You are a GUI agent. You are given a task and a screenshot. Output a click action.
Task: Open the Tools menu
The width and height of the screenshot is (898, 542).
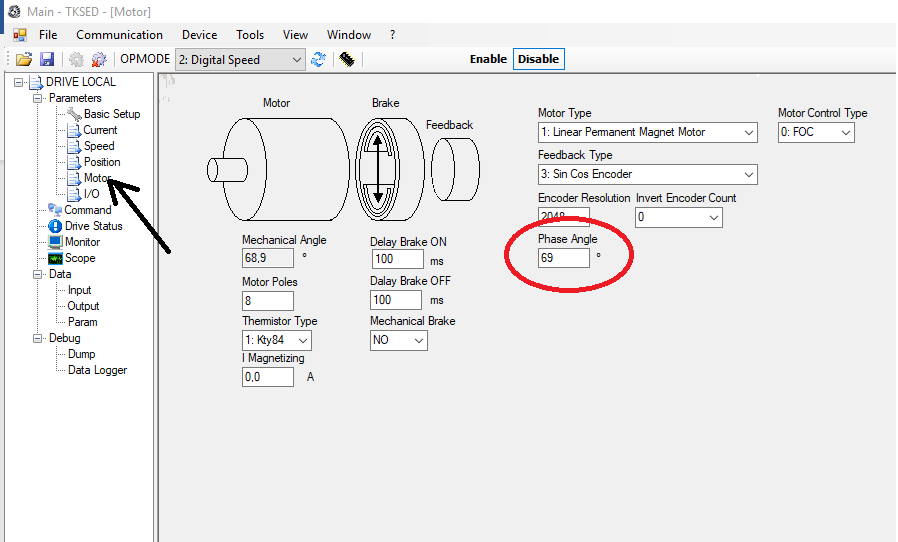pyautogui.click(x=250, y=35)
